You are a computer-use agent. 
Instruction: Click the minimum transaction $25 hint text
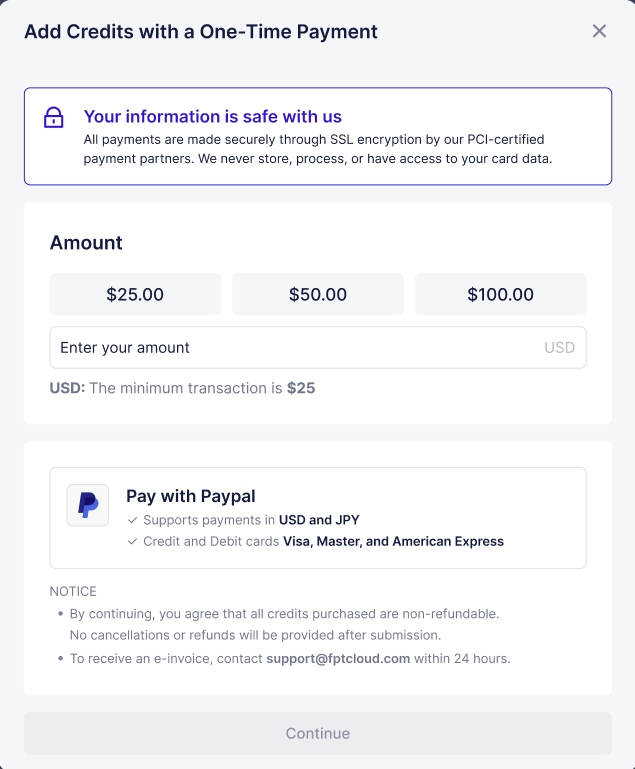pos(183,388)
